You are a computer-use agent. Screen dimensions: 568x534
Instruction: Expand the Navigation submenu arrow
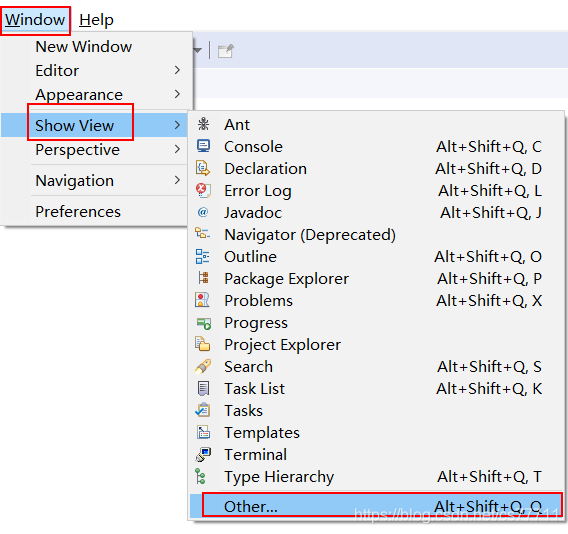[177, 180]
